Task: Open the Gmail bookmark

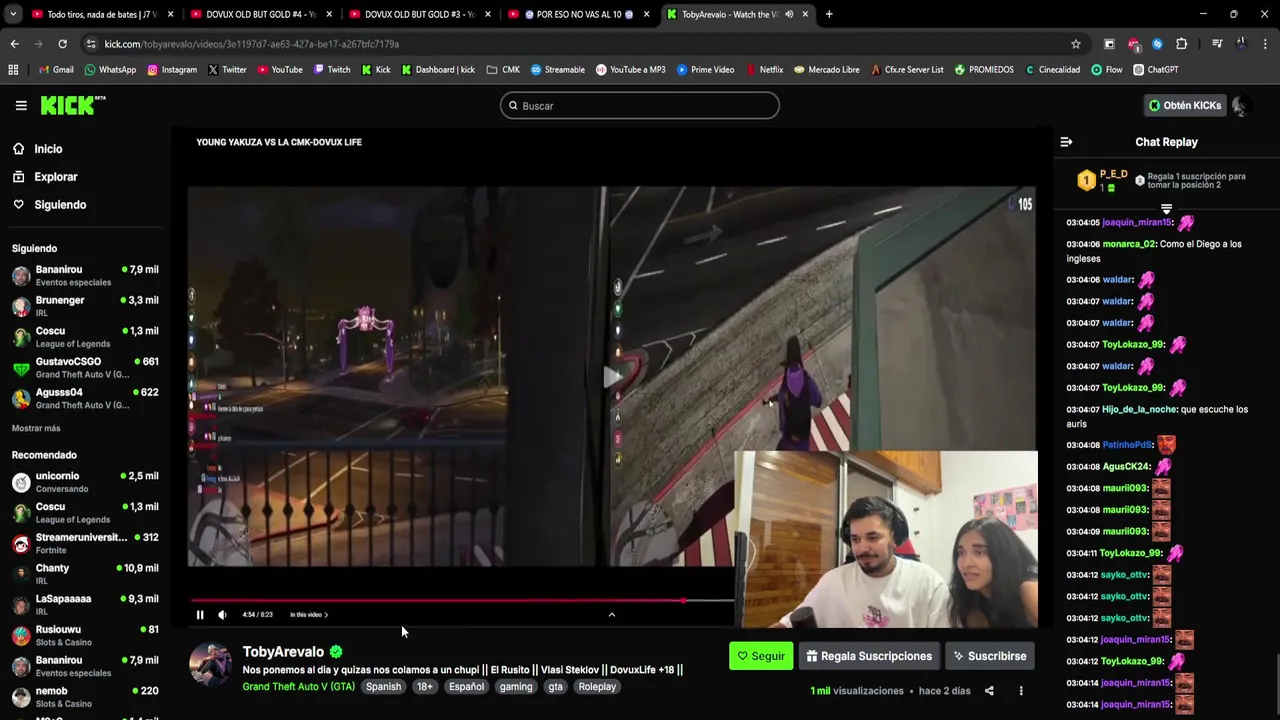Action: point(56,70)
